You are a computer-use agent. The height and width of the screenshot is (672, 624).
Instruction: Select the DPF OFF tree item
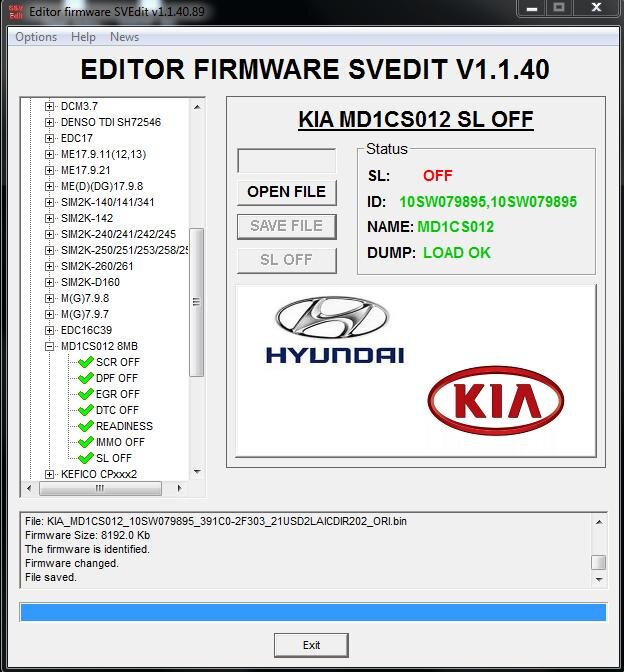tap(117, 378)
